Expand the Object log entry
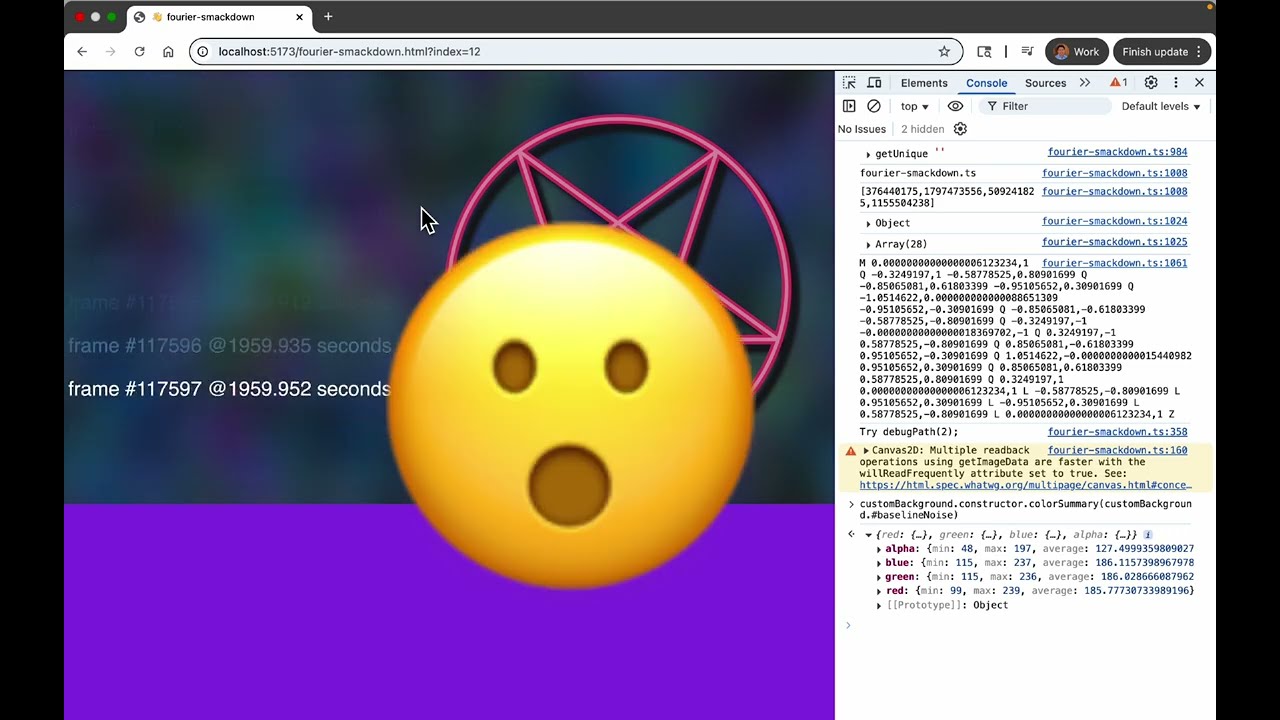The image size is (1280, 720). [x=868, y=223]
